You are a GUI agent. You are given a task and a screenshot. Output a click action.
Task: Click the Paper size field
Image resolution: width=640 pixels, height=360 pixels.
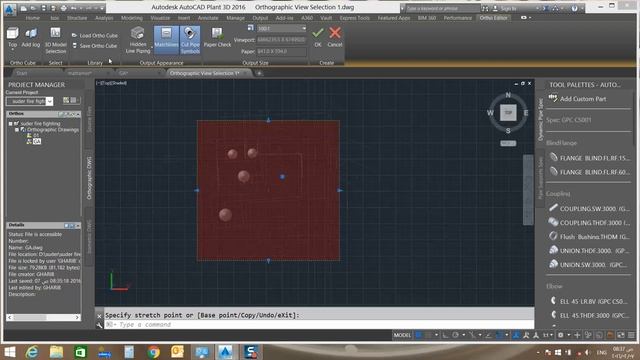tap(281, 51)
